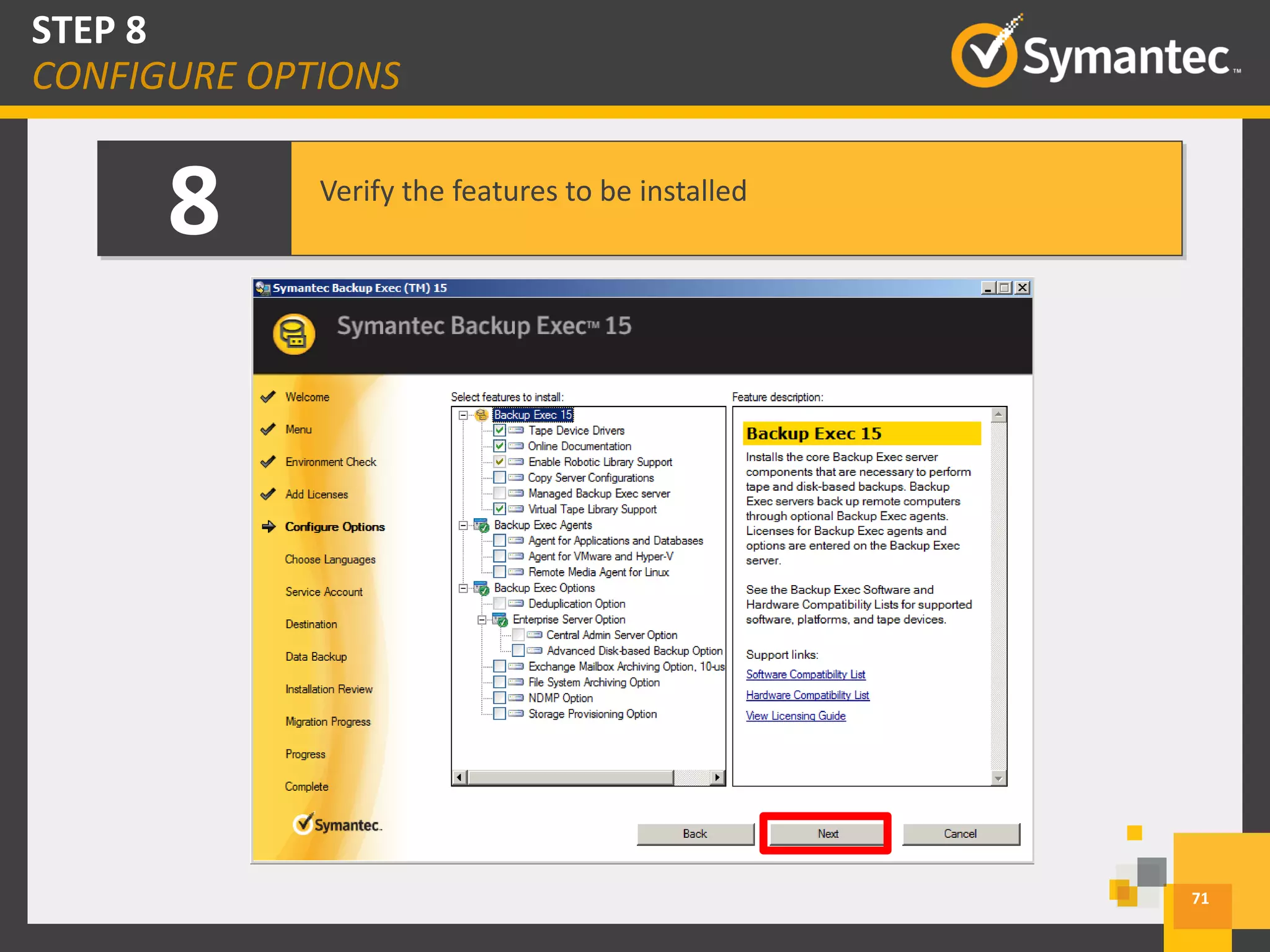Click the drive icon beside NDMP Option
This screenshot has width=1270, height=952.
pyautogui.click(x=516, y=698)
